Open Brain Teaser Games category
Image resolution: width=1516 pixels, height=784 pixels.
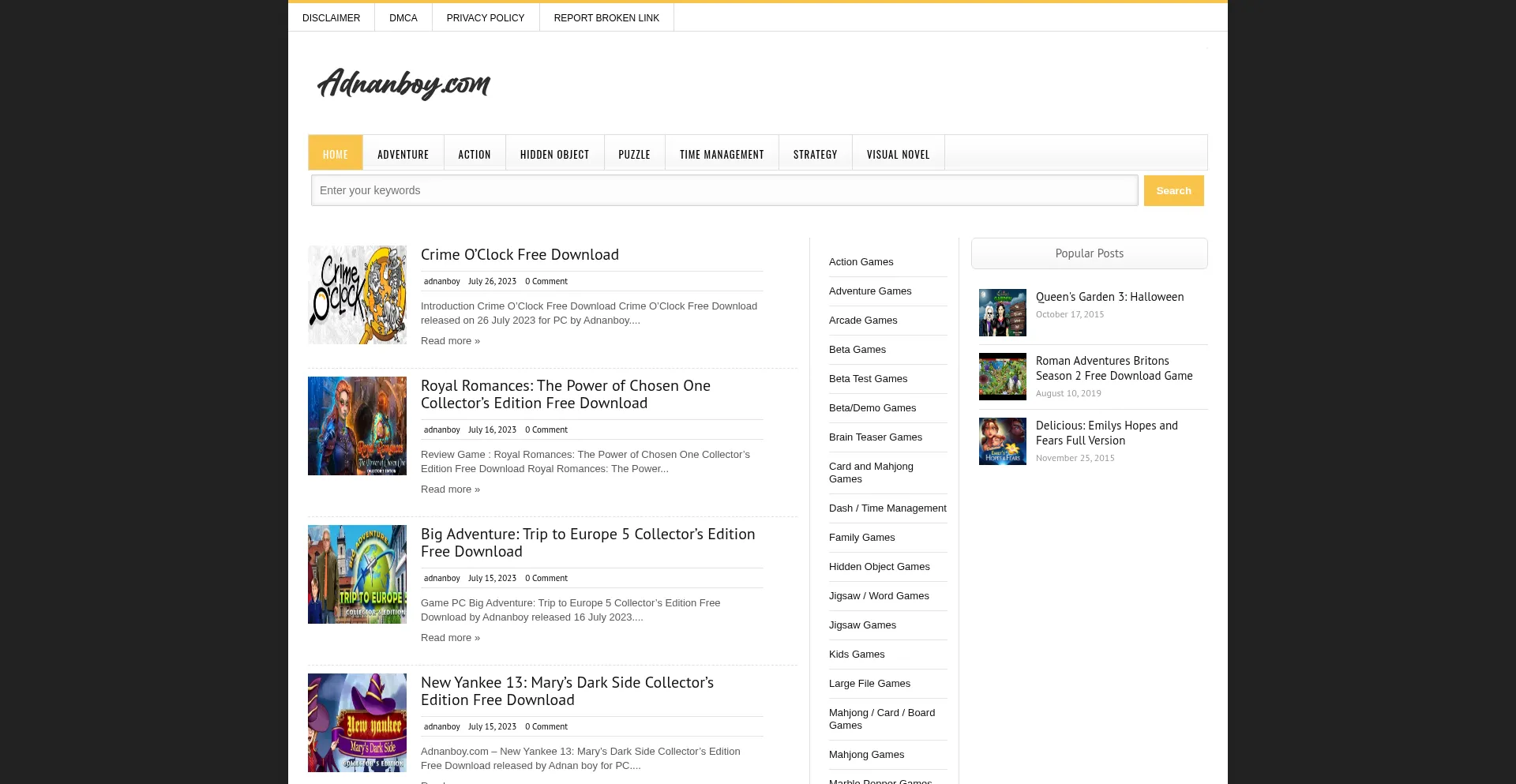876,437
